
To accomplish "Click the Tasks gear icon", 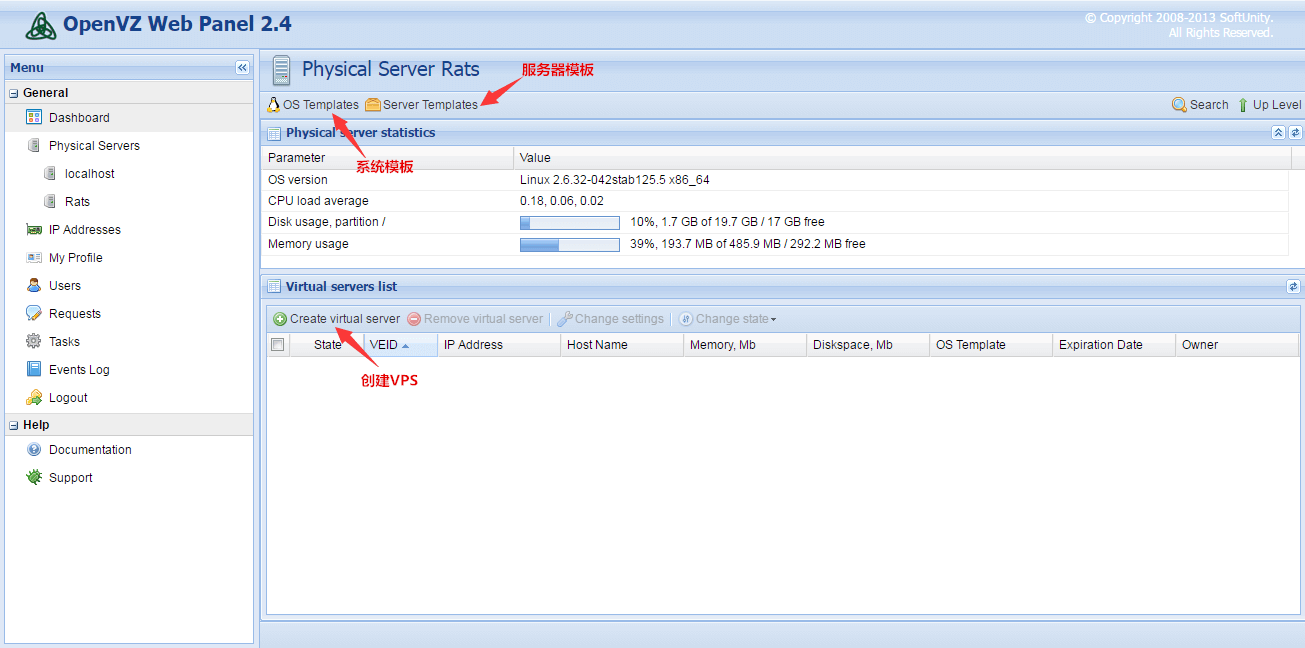I will click(x=34, y=342).
